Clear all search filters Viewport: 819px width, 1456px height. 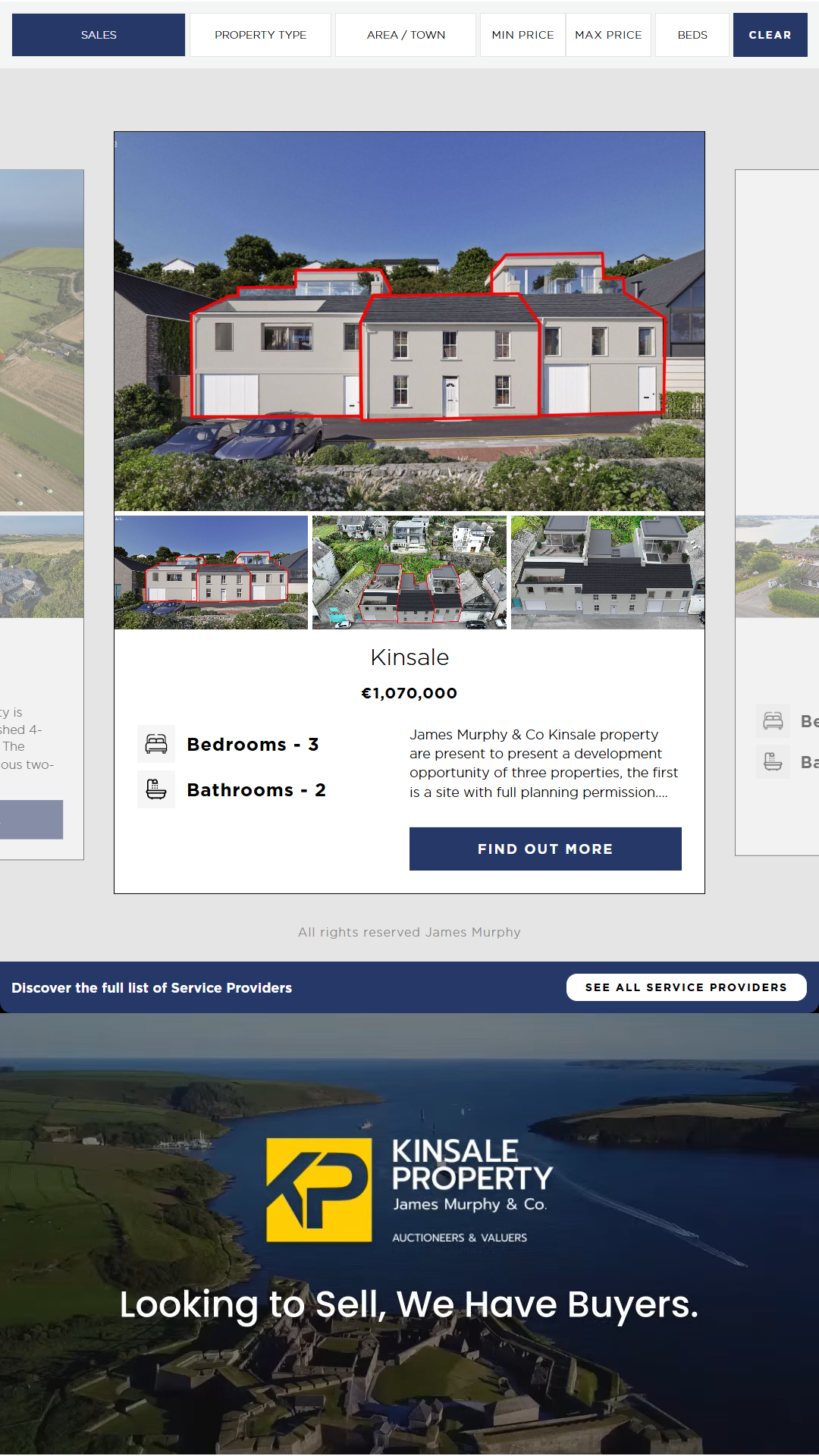770,35
